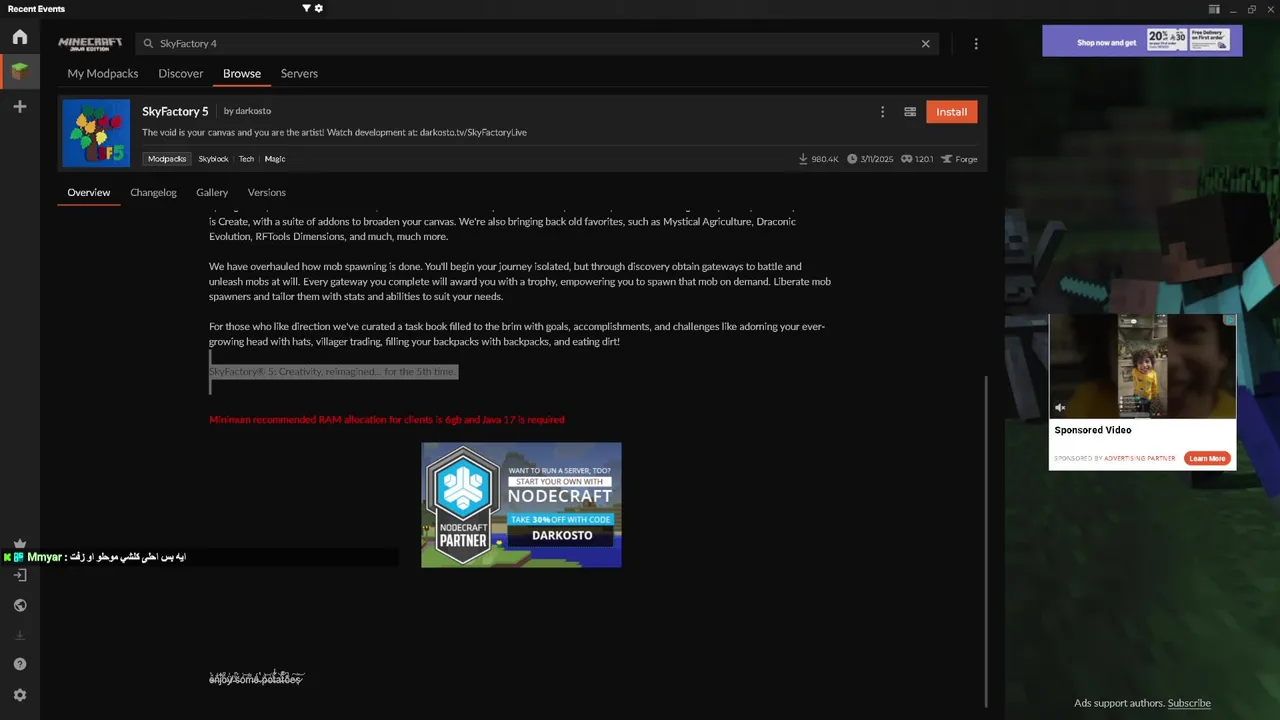Click the Recent Events title
This screenshot has height=720, width=1280.
pos(36,9)
